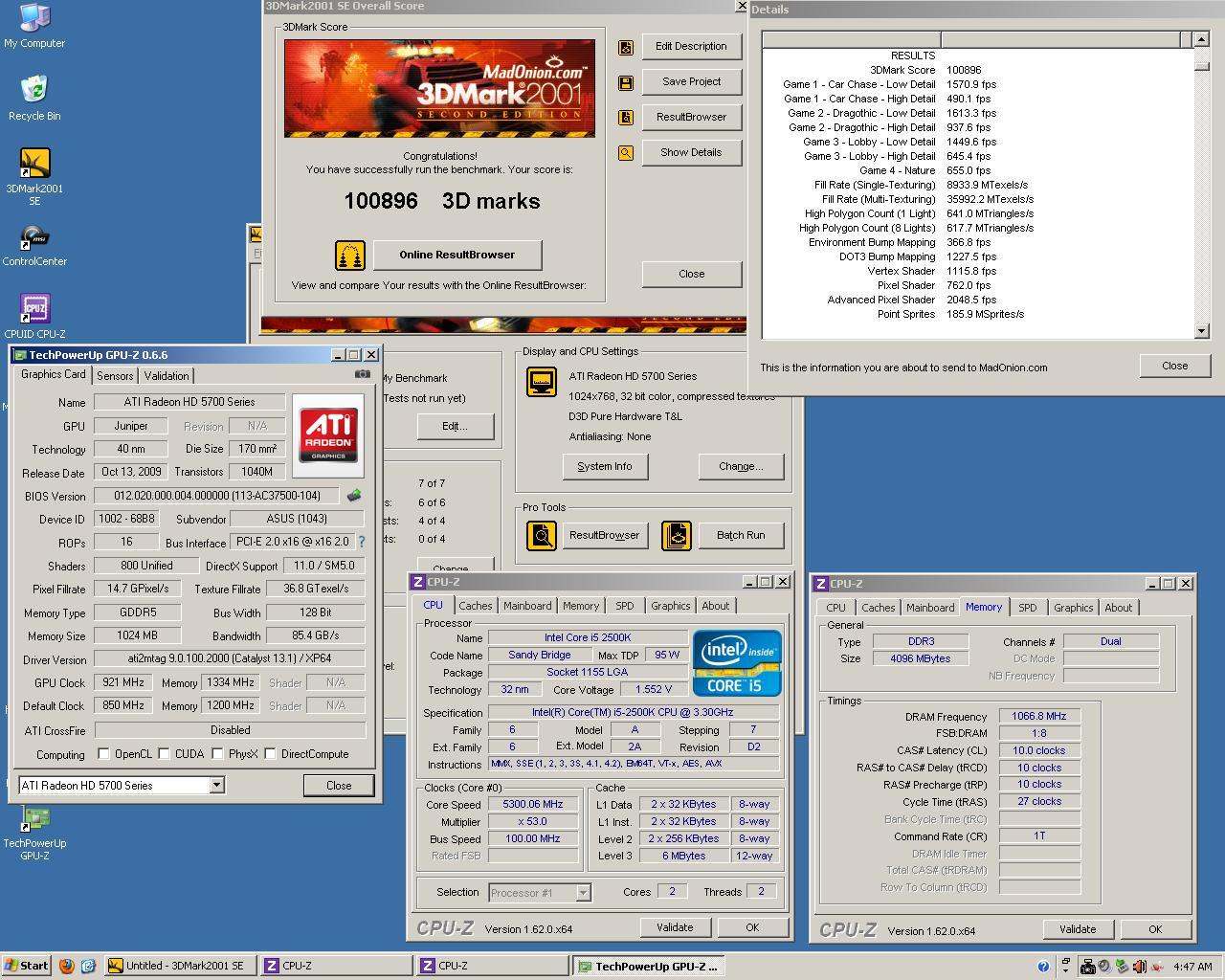Enable the PhysX checkbox in GPU-Z
The width and height of the screenshot is (1225, 980).
tap(217, 754)
